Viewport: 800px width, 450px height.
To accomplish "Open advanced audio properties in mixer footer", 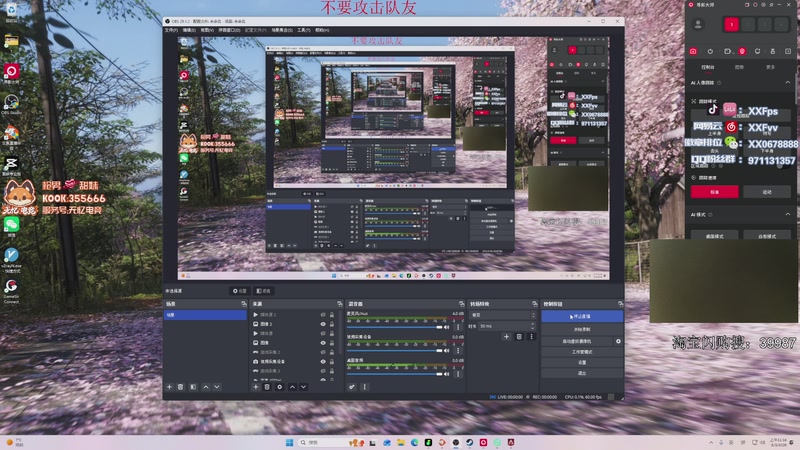I will (x=352, y=387).
